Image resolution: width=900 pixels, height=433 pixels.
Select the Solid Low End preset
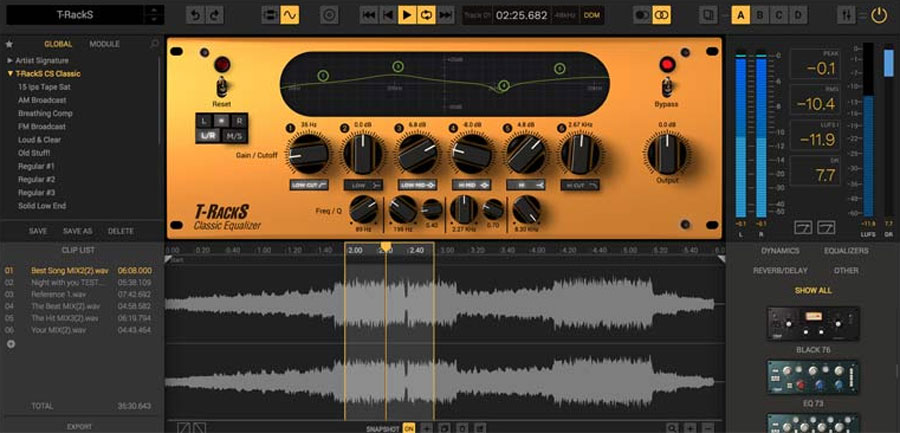coord(42,206)
